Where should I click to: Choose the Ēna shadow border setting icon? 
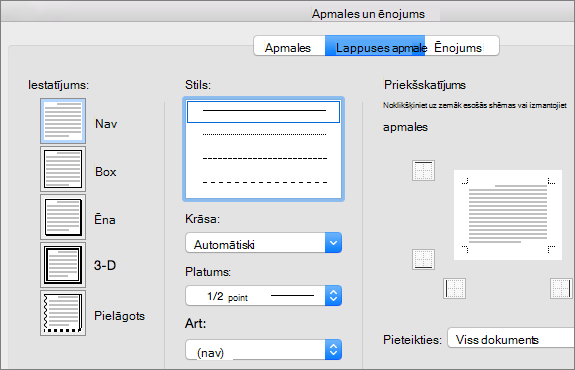tap(63, 217)
